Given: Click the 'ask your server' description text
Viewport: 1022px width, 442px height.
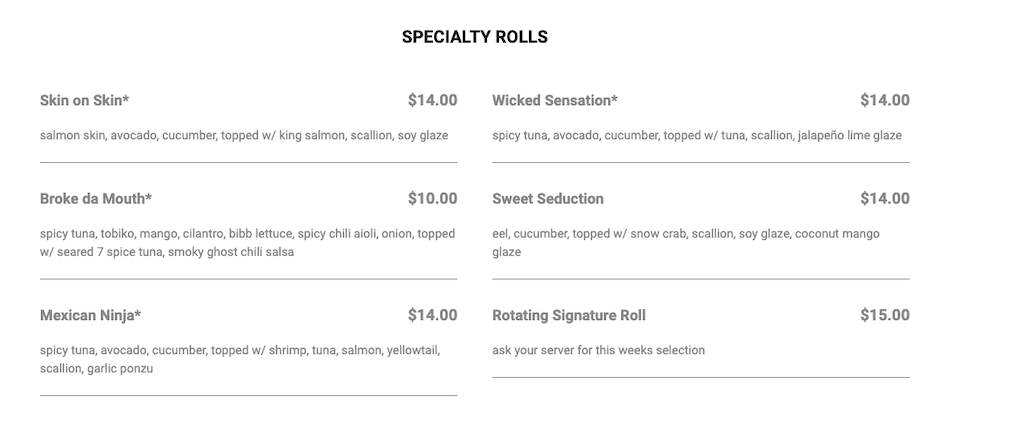Looking at the screenshot, I should click(x=598, y=350).
